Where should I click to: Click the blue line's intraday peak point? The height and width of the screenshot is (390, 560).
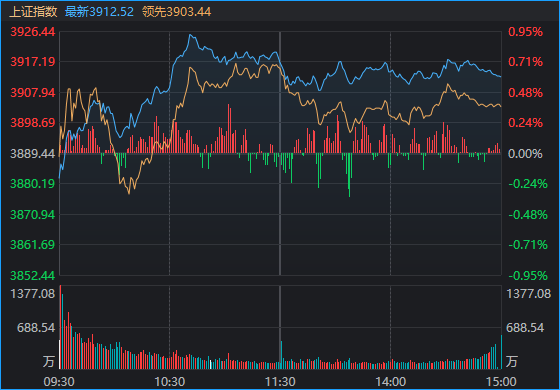pyautogui.click(x=190, y=35)
